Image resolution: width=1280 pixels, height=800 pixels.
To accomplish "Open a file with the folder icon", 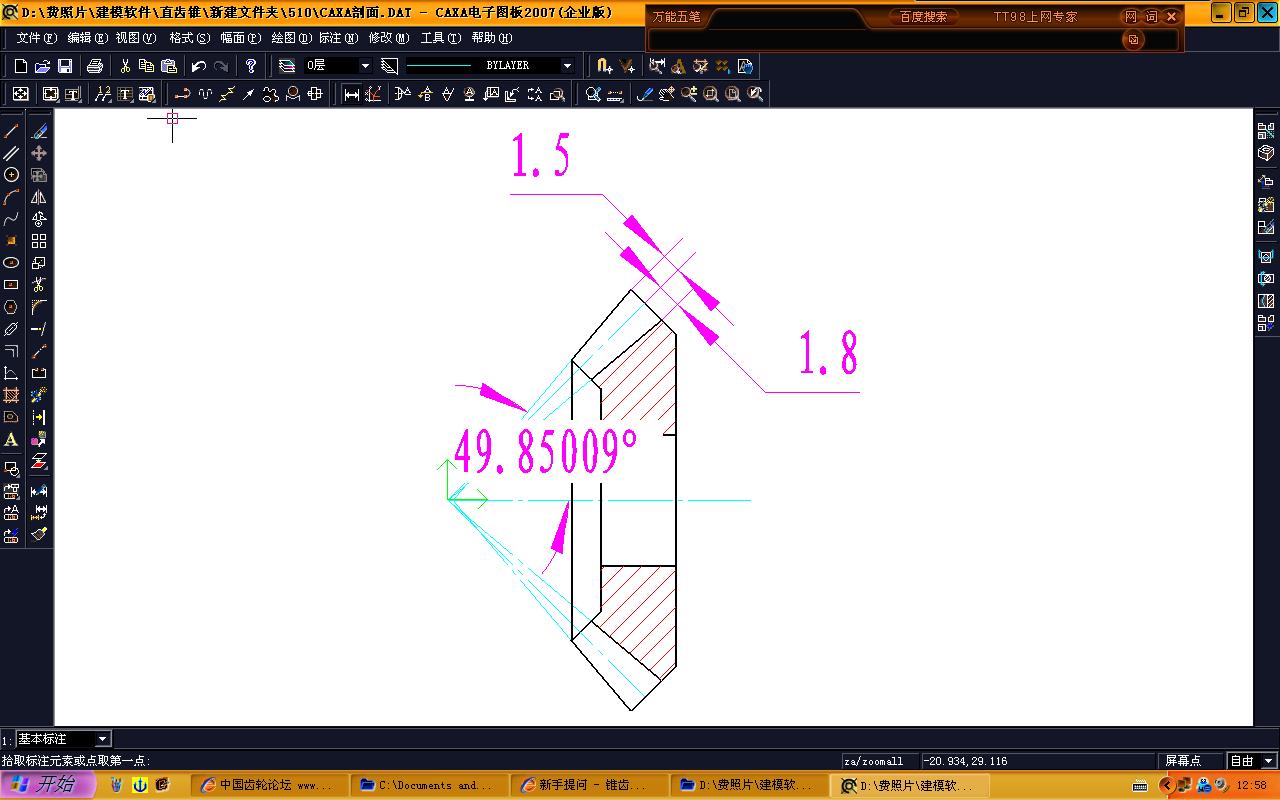I will [x=42, y=66].
